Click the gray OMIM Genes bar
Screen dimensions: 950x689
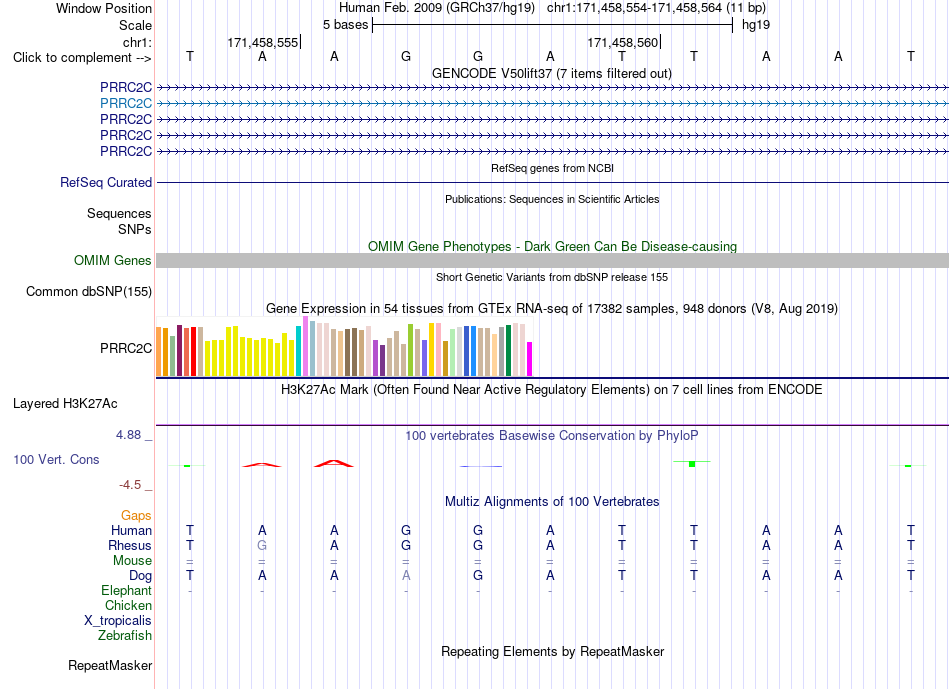click(552, 261)
